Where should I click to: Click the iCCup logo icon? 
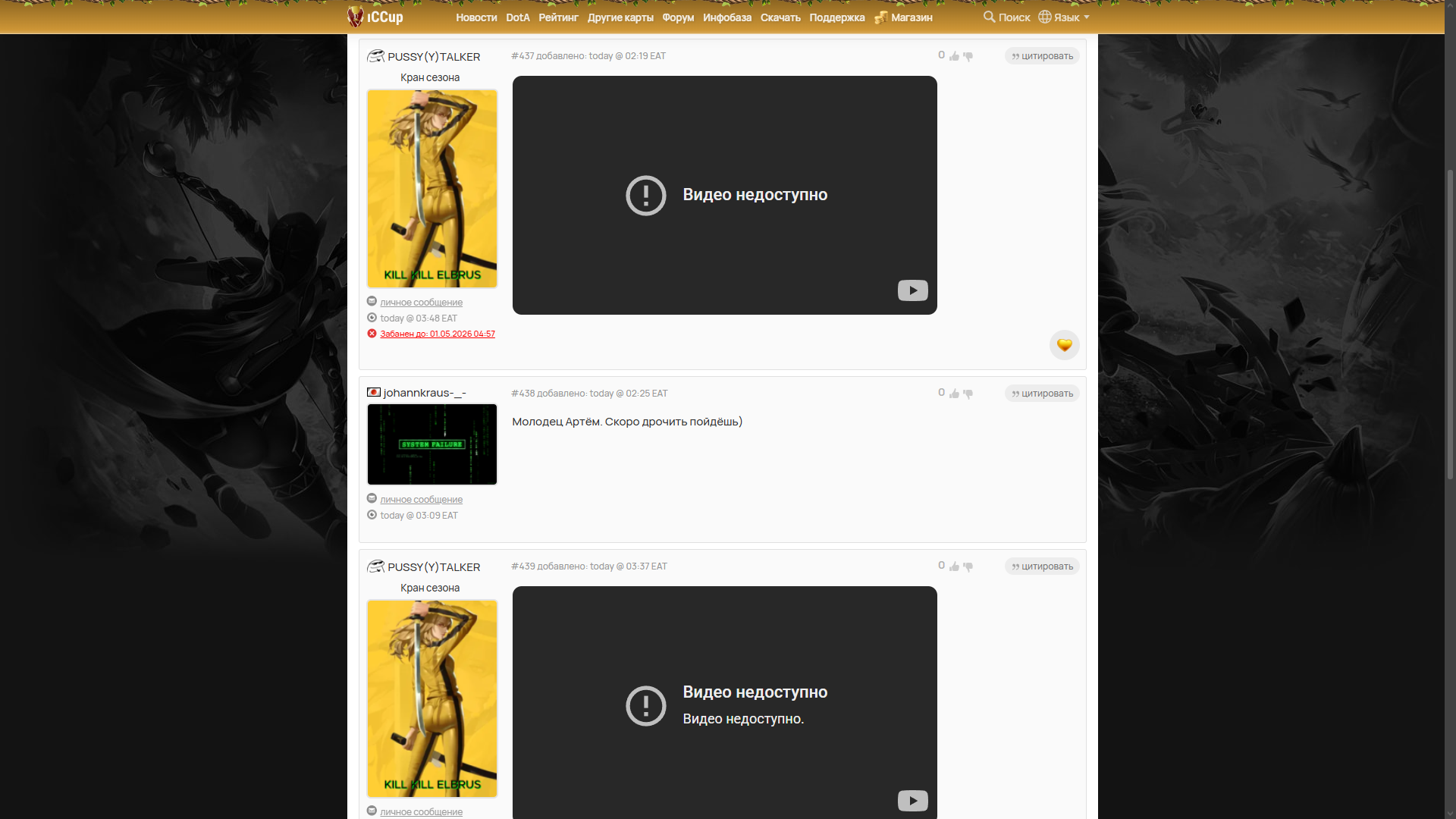356,16
